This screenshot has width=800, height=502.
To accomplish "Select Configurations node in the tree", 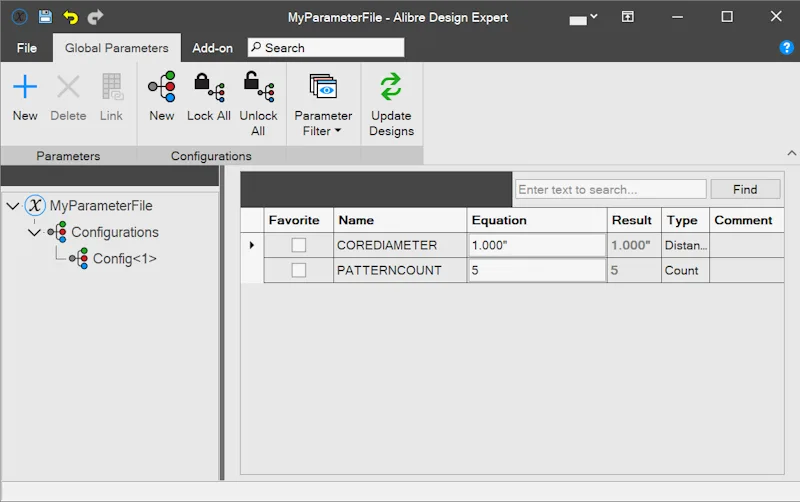I will 115,232.
